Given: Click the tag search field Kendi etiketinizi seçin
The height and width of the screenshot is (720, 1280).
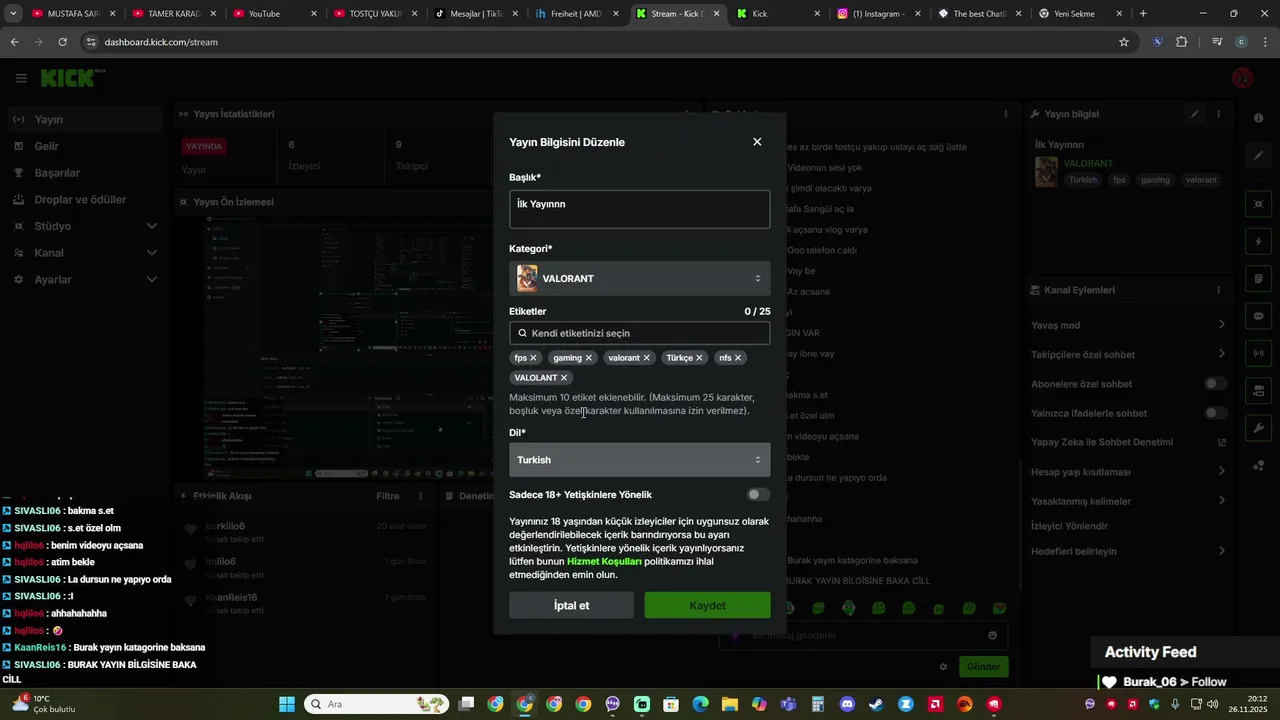Looking at the screenshot, I should coord(639,333).
